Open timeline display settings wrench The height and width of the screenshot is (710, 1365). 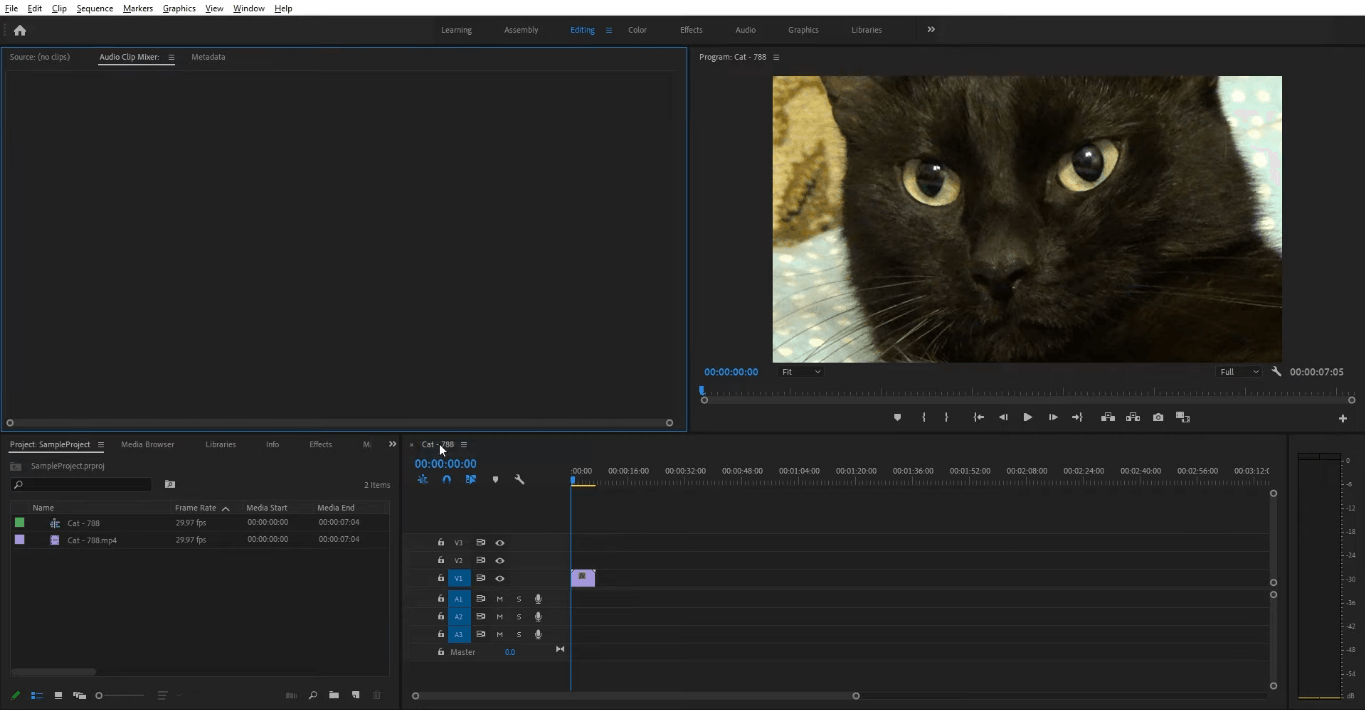(x=519, y=480)
